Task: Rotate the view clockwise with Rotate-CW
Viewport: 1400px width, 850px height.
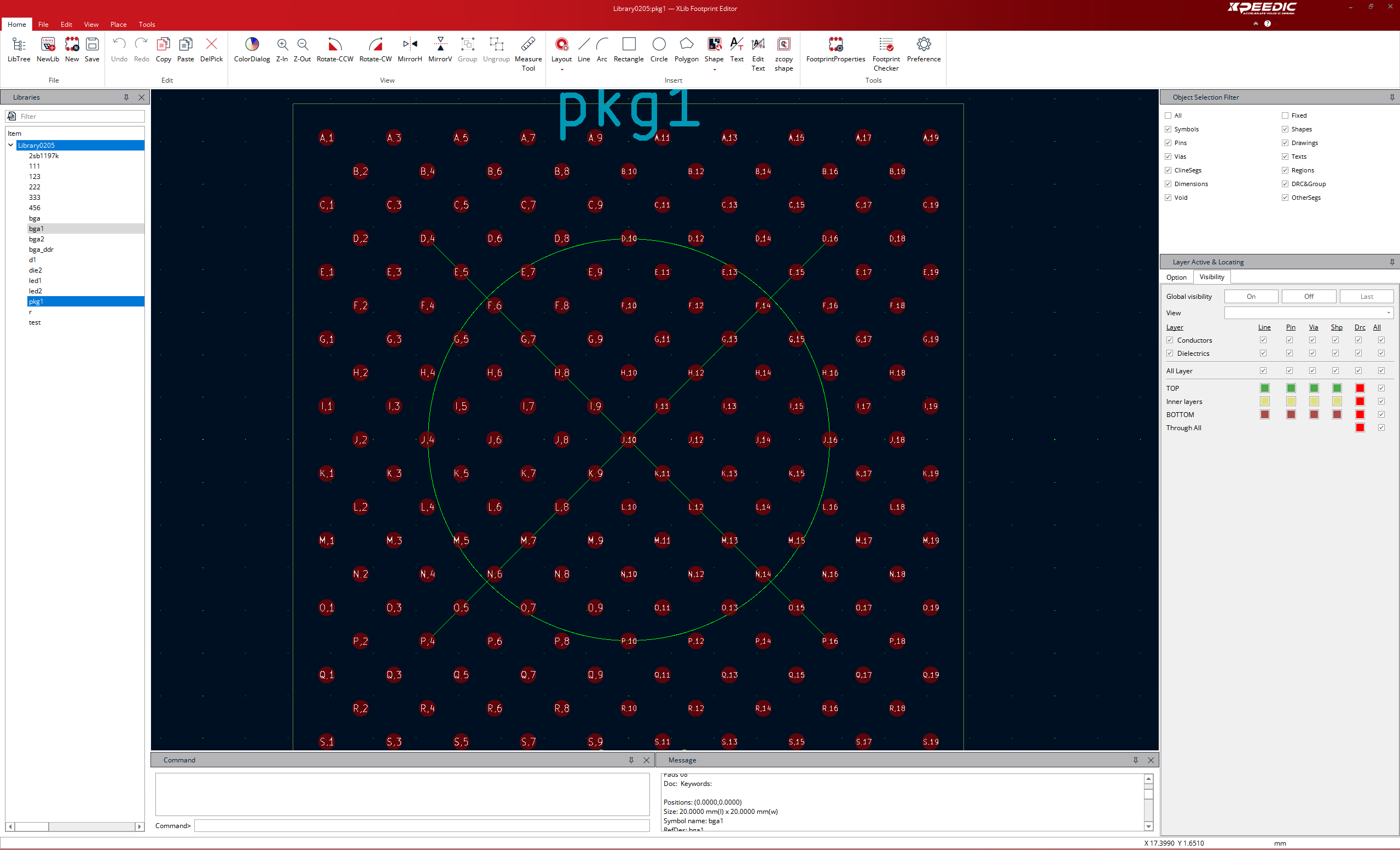Action: (x=375, y=49)
